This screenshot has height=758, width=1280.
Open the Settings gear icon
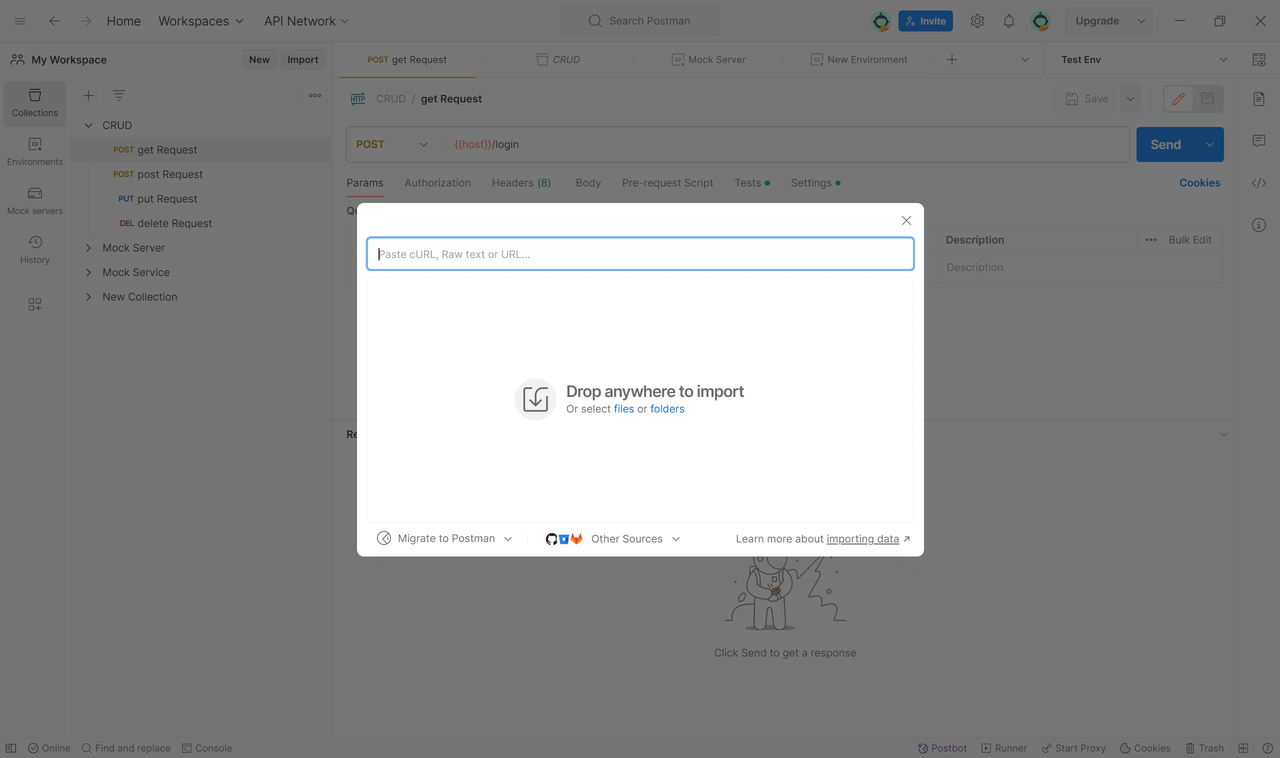[x=977, y=21]
